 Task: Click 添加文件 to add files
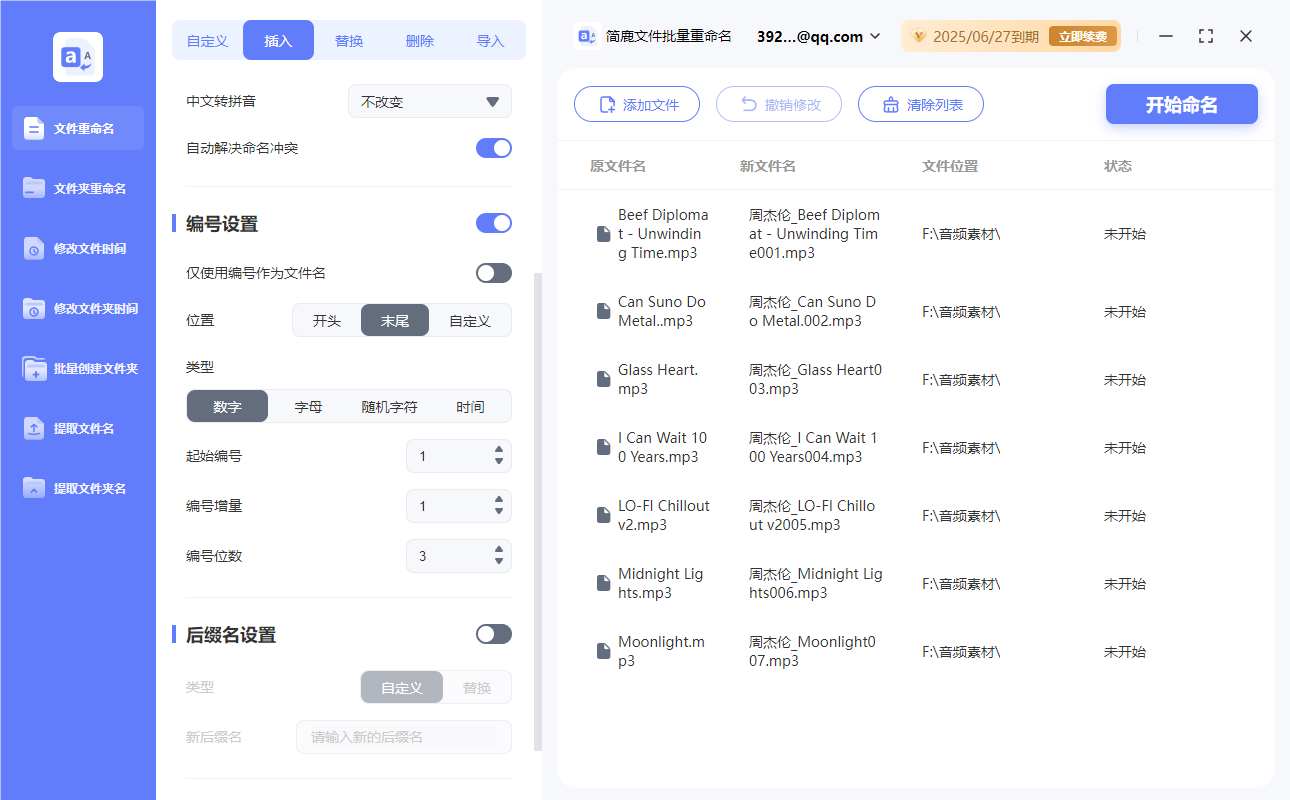[637, 104]
